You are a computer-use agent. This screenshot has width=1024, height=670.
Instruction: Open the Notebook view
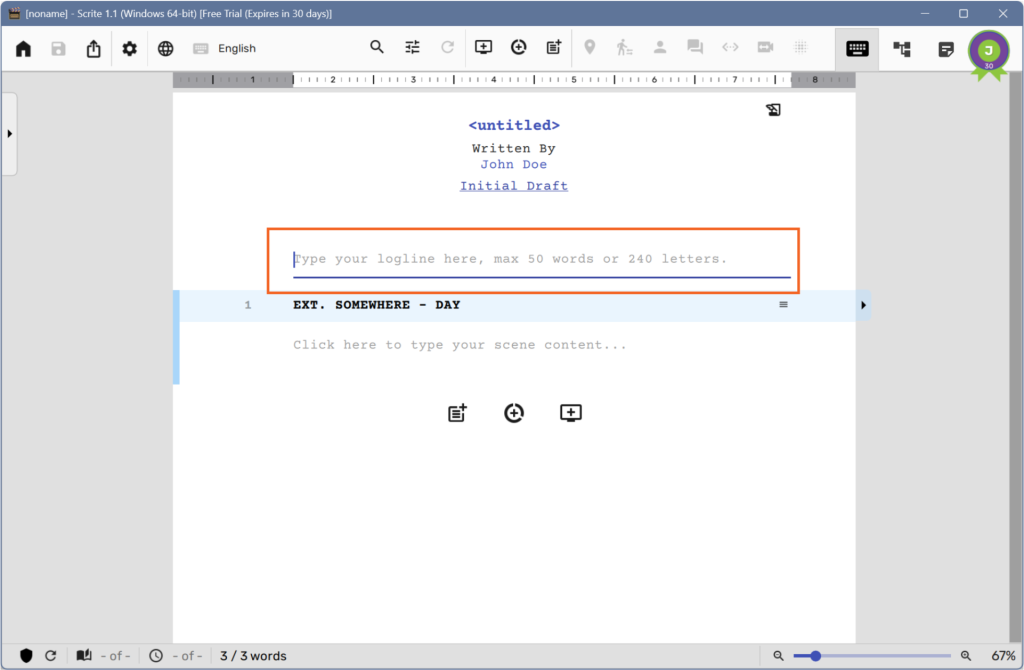click(945, 48)
